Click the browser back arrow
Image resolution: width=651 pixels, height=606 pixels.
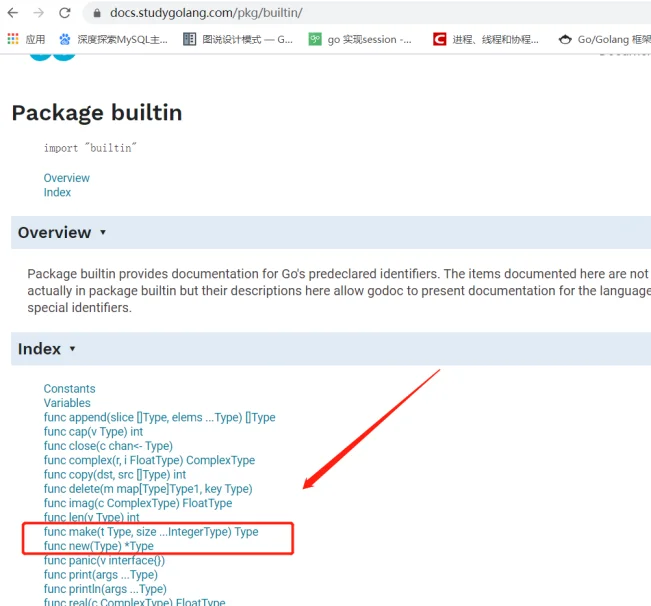pos(13,13)
